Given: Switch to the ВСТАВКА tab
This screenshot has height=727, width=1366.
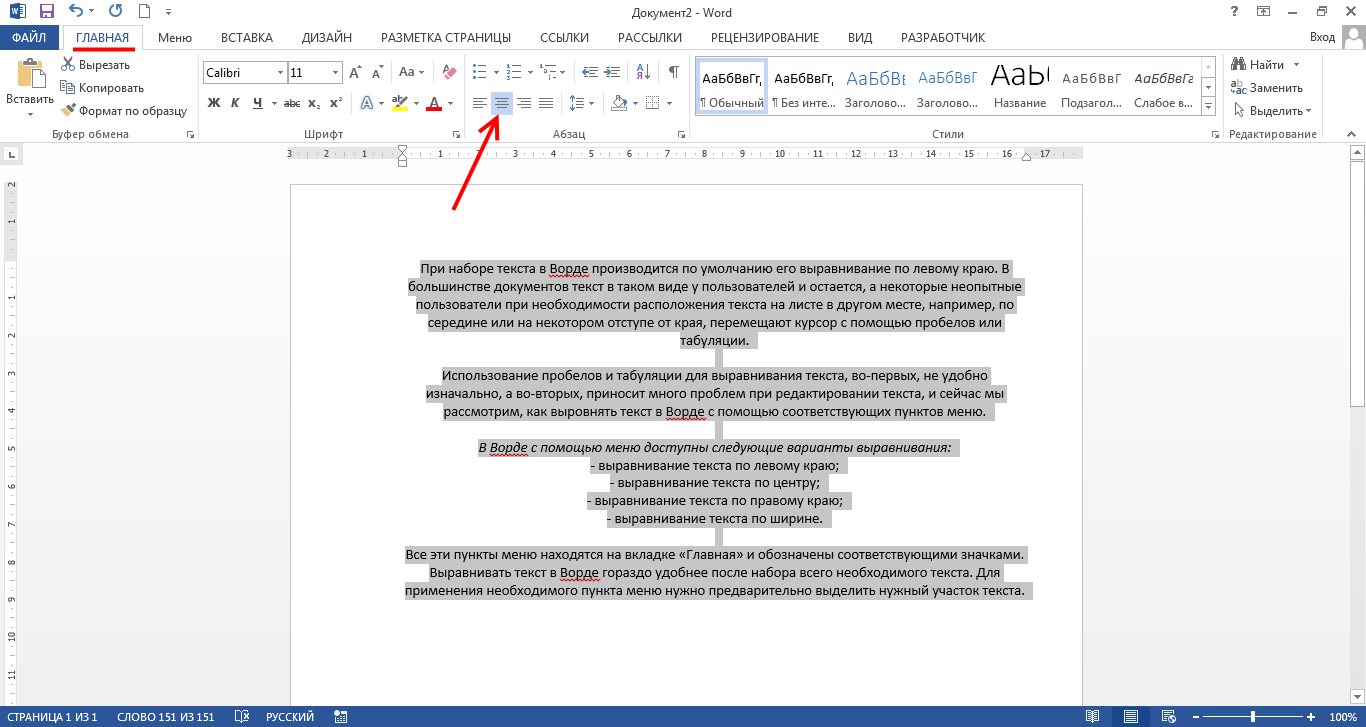Looking at the screenshot, I should [246, 38].
